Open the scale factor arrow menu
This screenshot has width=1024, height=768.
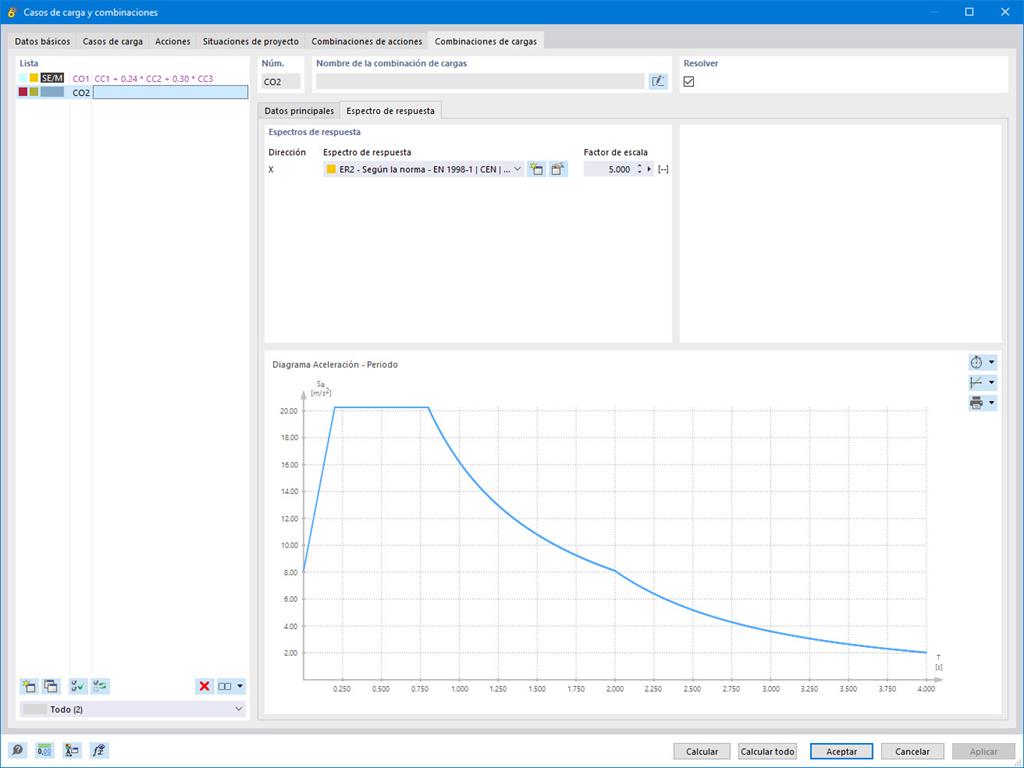(649, 169)
